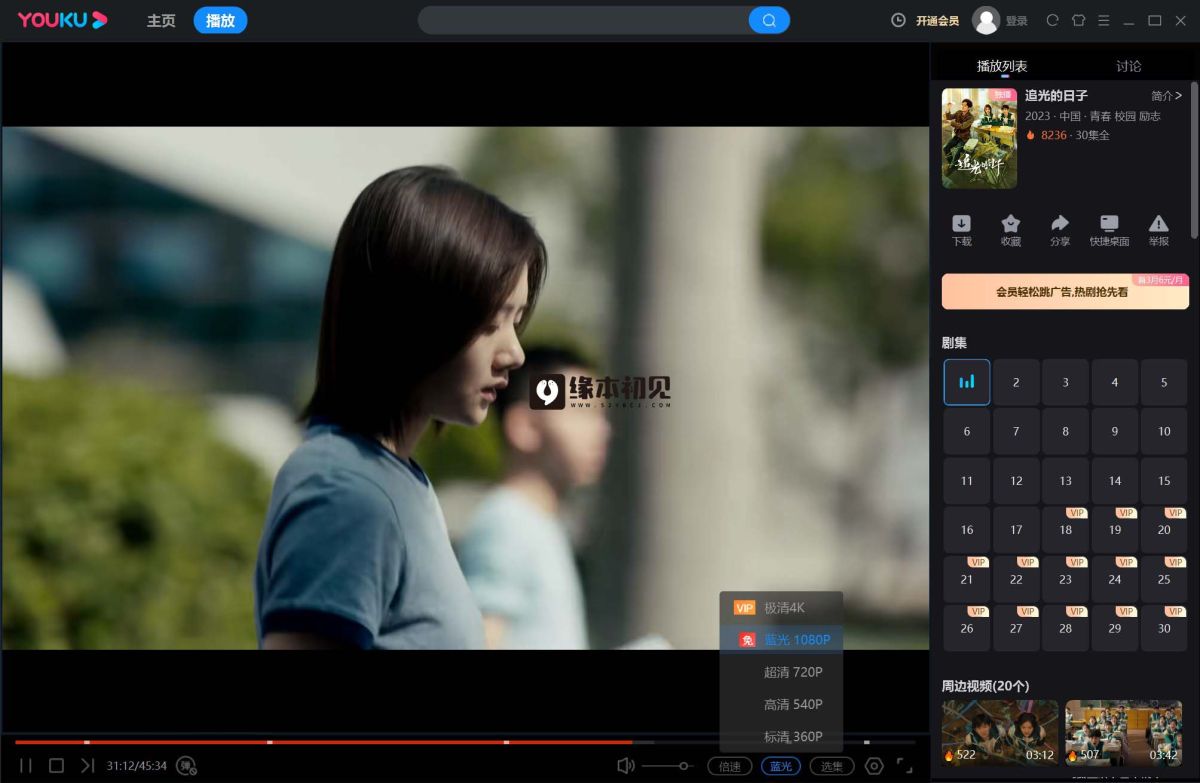Screen dimensions: 1200x783
Task: Select VIP episode 18
Action: (1065, 529)
